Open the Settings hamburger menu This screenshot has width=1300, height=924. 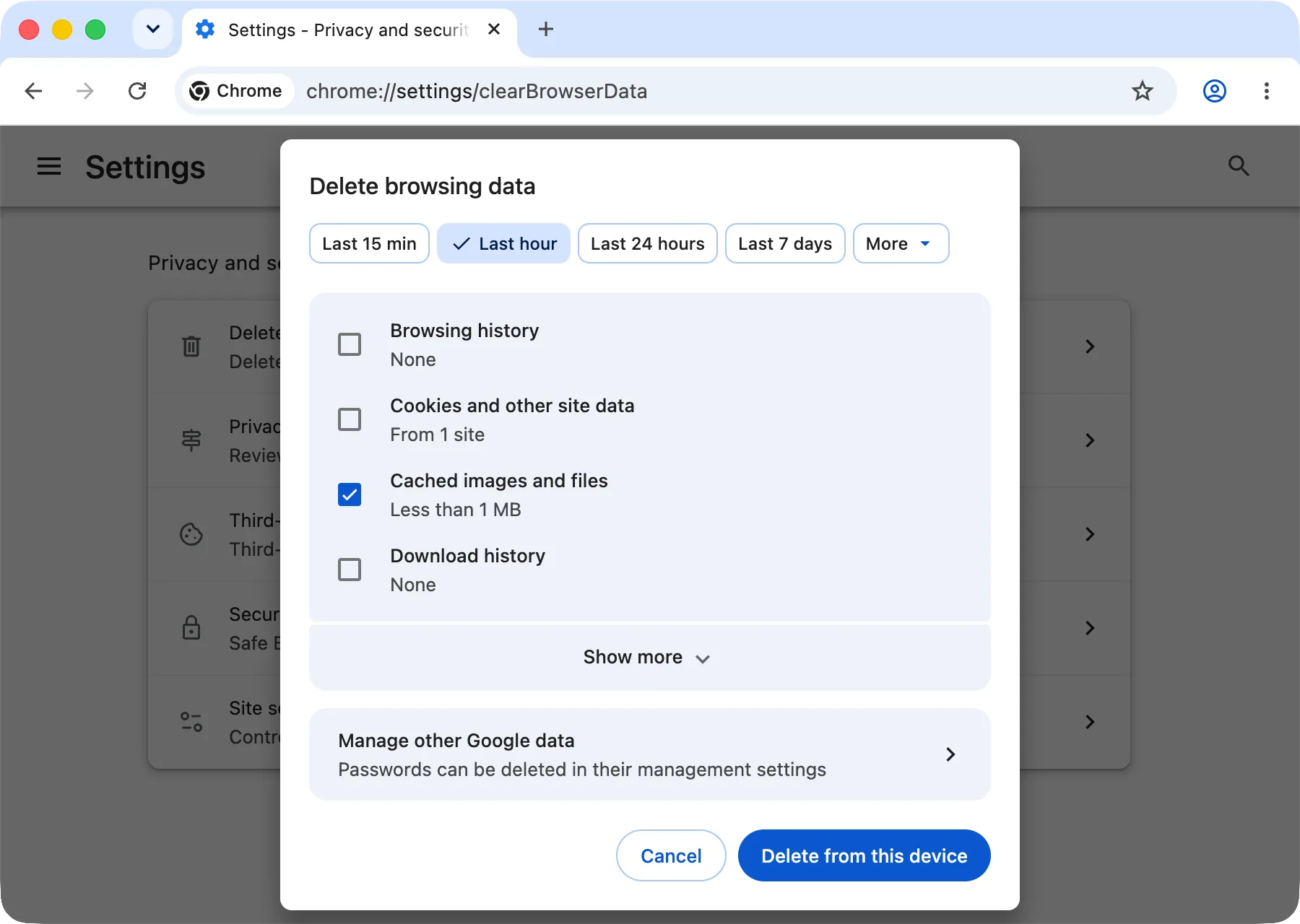[49, 167]
